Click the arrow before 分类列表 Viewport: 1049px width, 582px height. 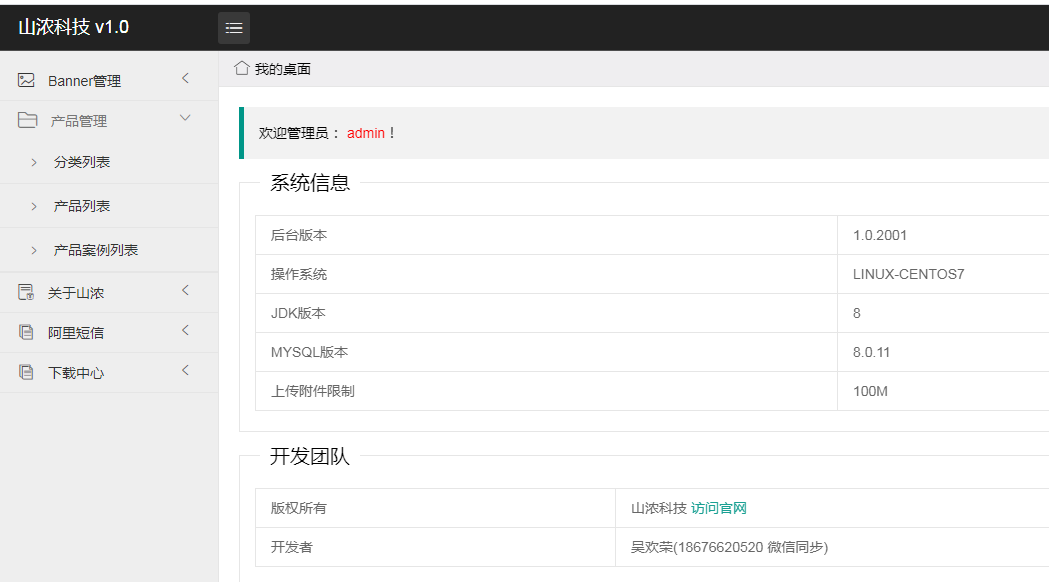[x=34, y=163]
